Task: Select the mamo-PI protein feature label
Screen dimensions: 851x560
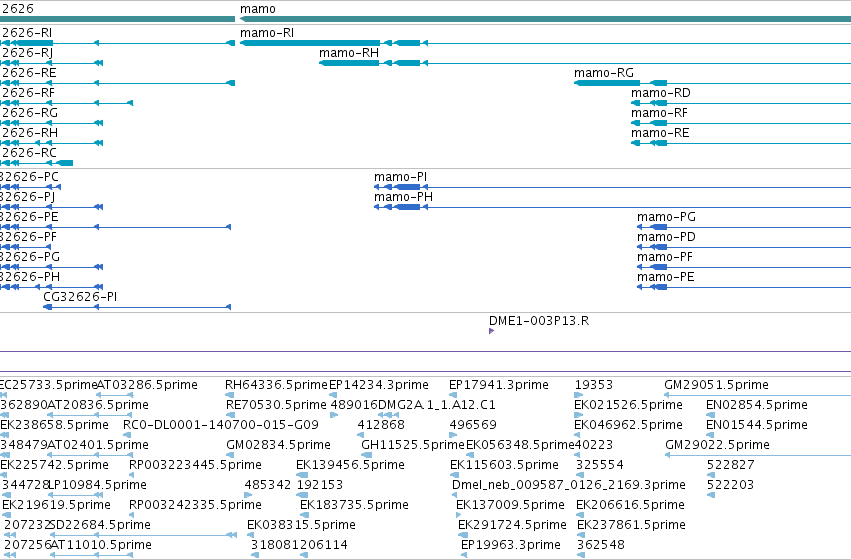Action: coord(401,177)
